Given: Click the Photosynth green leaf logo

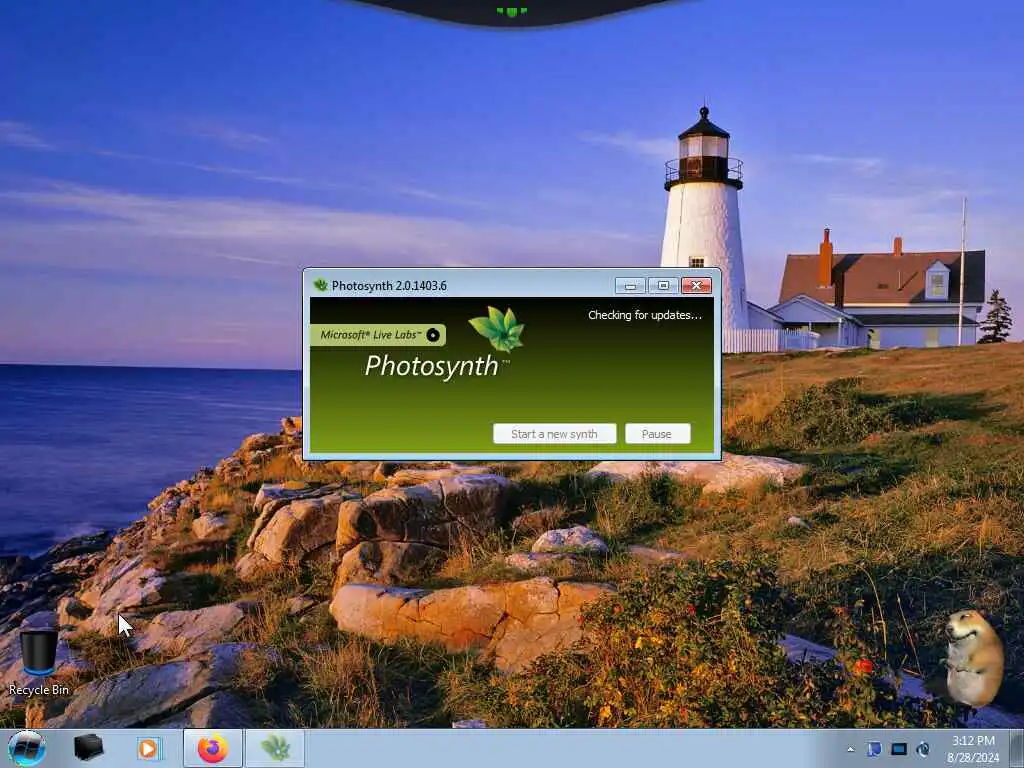Looking at the screenshot, I should [497, 328].
